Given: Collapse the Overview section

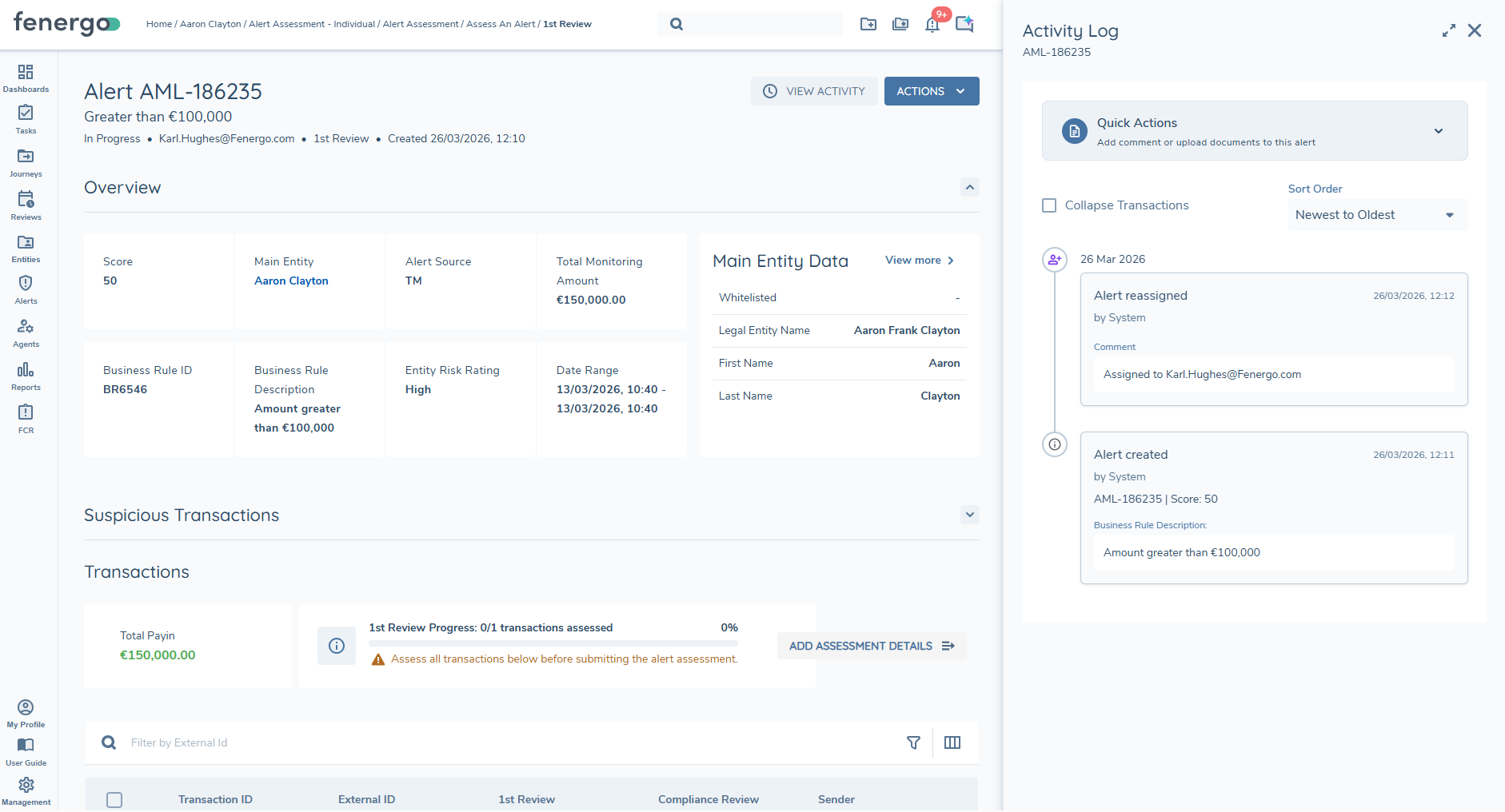Looking at the screenshot, I should pos(969,187).
